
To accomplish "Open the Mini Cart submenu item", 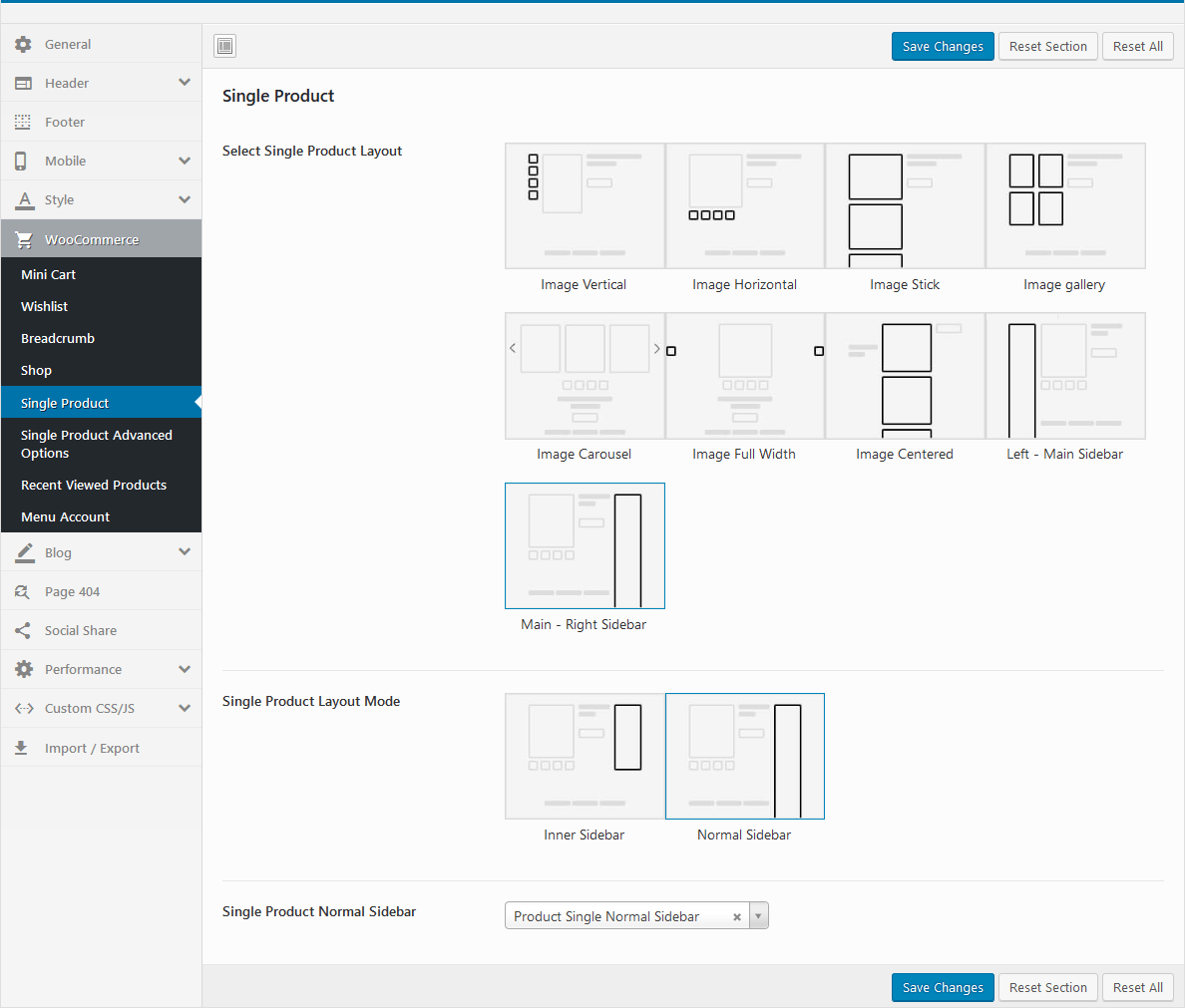I will coord(102,274).
